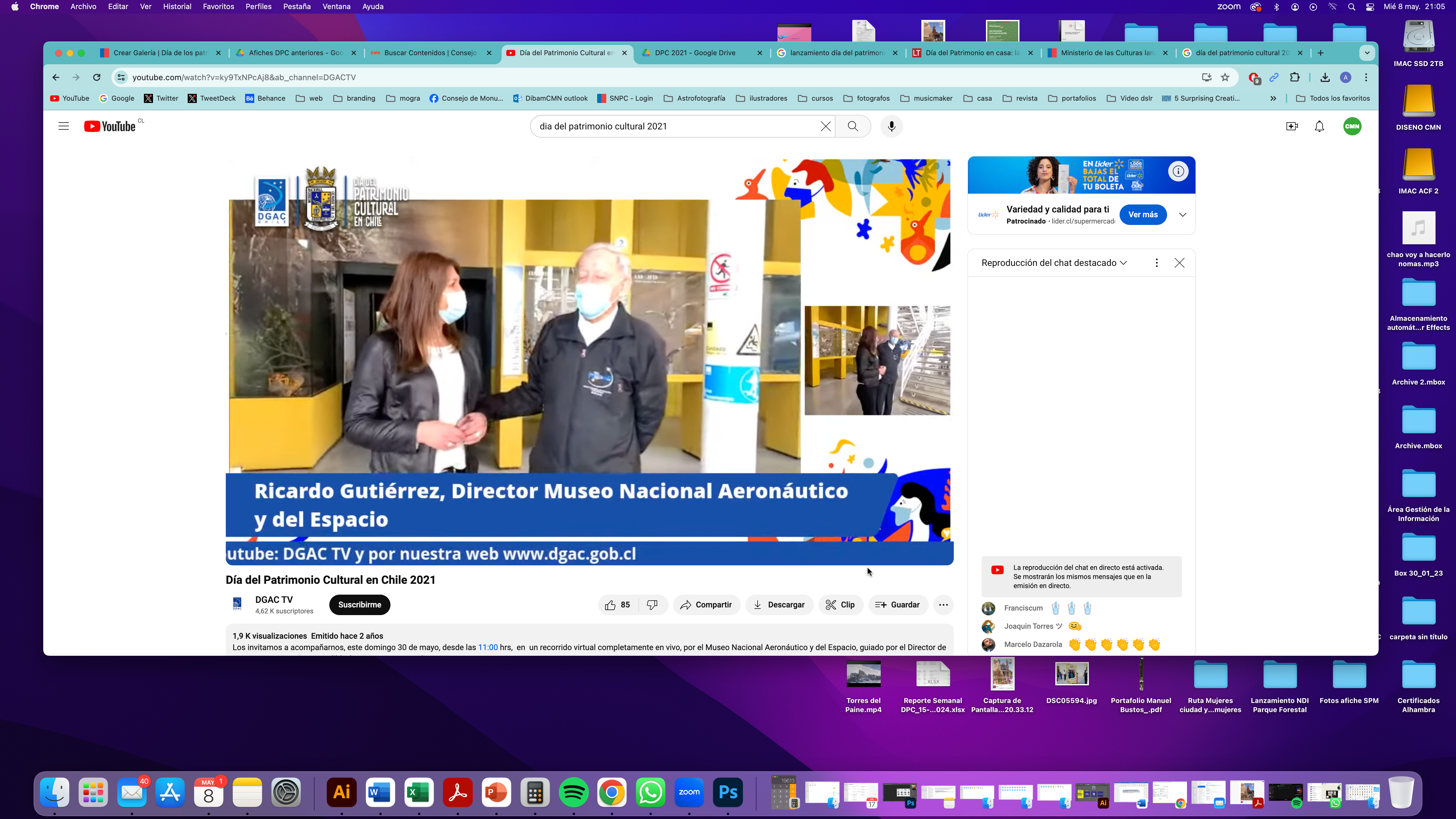Open the Chrome tab search dropdown
The width and height of the screenshot is (1456, 819).
tap(1367, 53)
